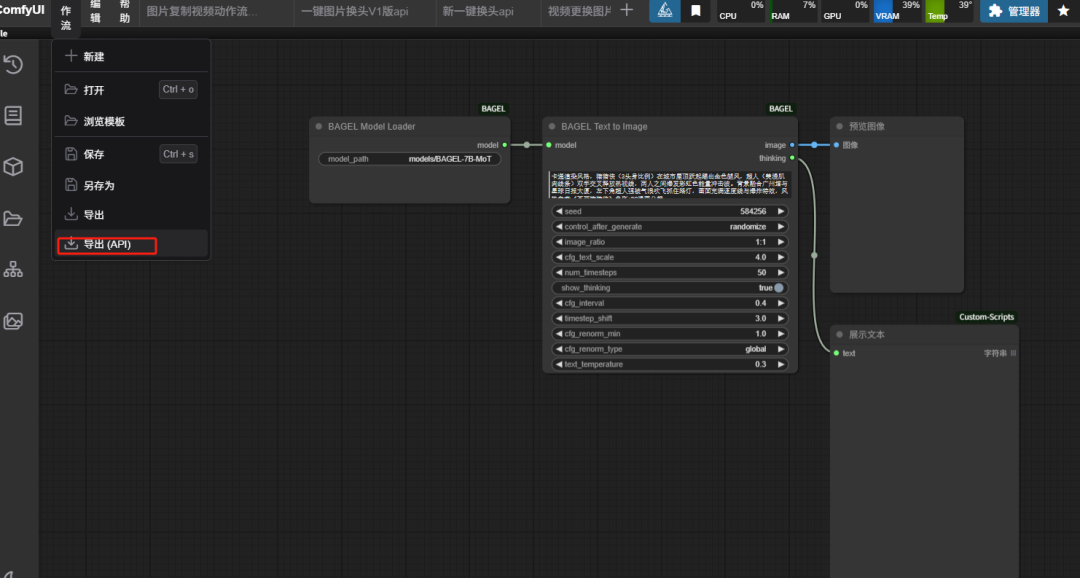Select 浏览模板 in the workflow menu
This screenshot has width=1080, height=578.
(x=131, y=121)
